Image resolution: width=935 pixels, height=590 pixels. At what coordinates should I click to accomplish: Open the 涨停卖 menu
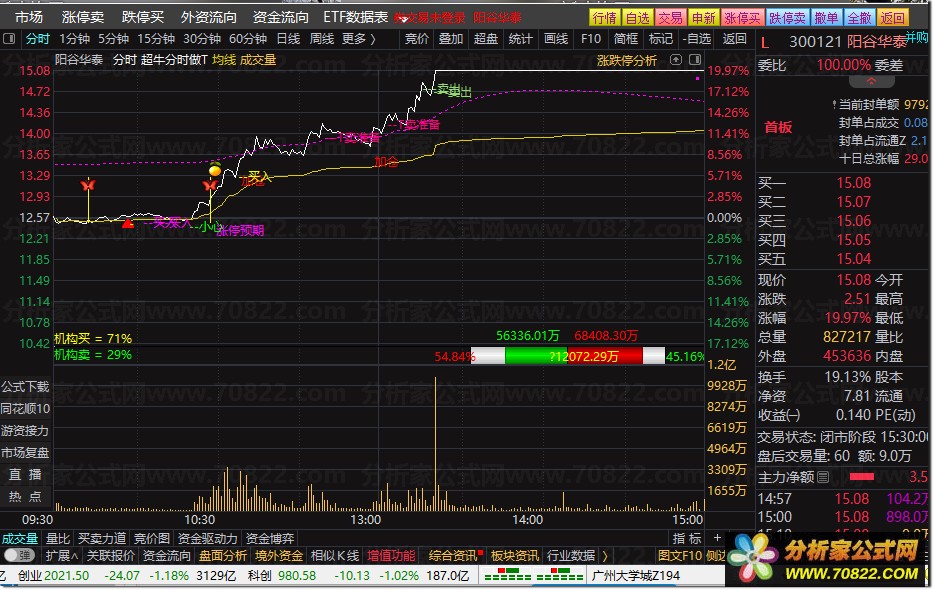[x=83, y=18]
